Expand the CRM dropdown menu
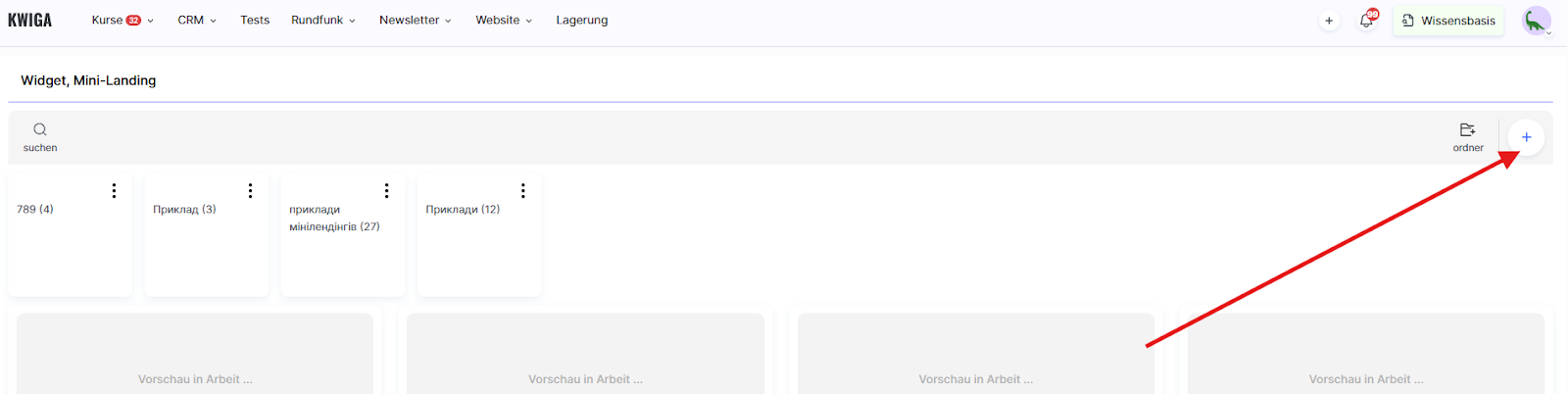Screen dimensions: 1568x394 197,20
